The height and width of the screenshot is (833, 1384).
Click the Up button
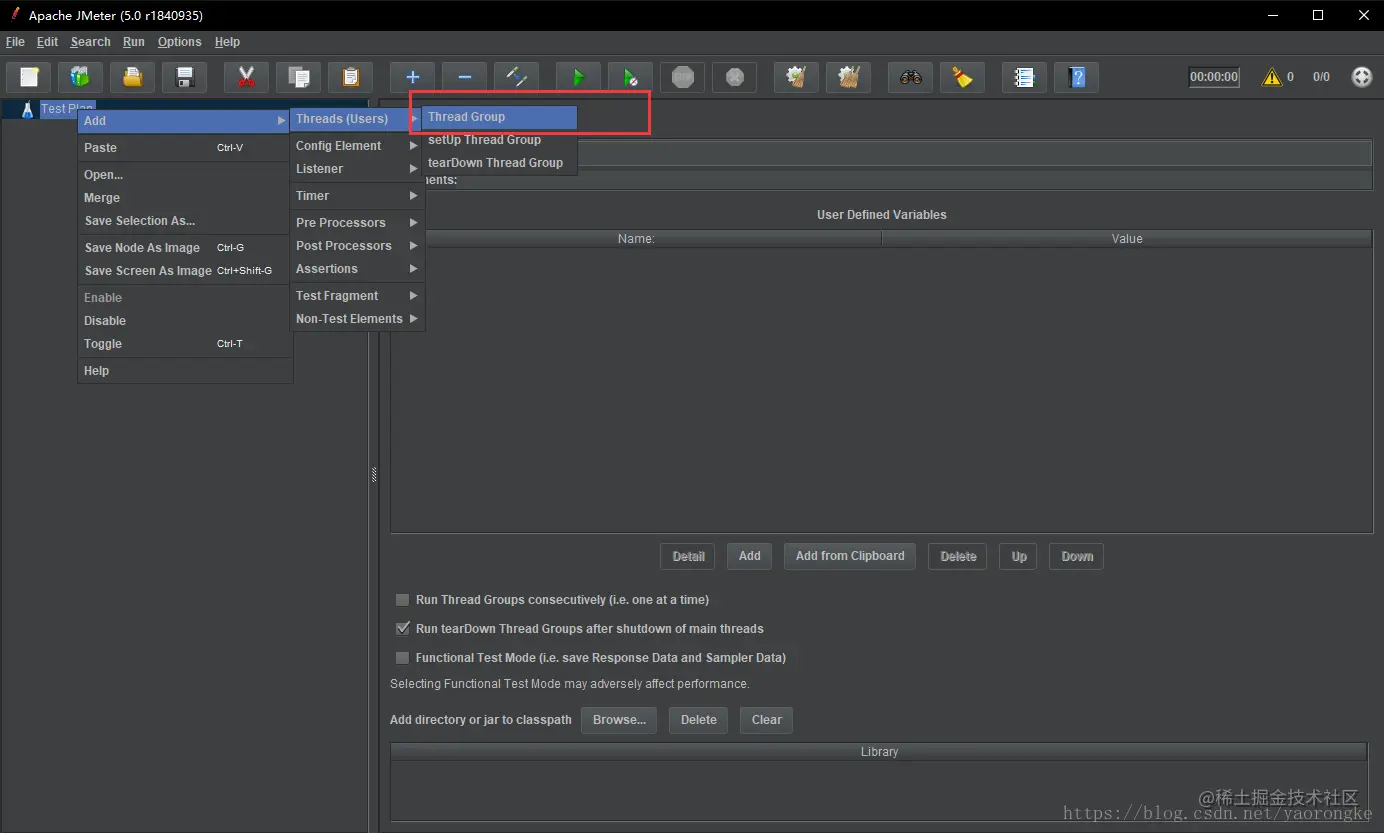tap(1019, 556)
